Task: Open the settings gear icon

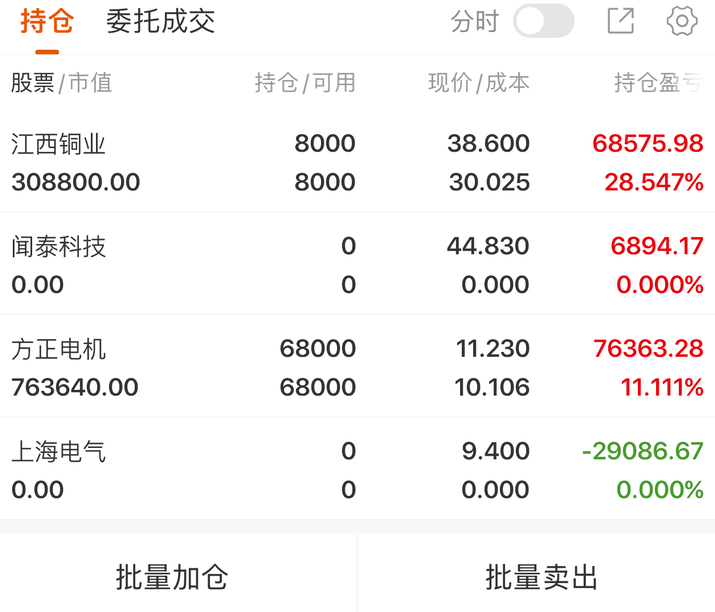Action: (x=682, y=21)
